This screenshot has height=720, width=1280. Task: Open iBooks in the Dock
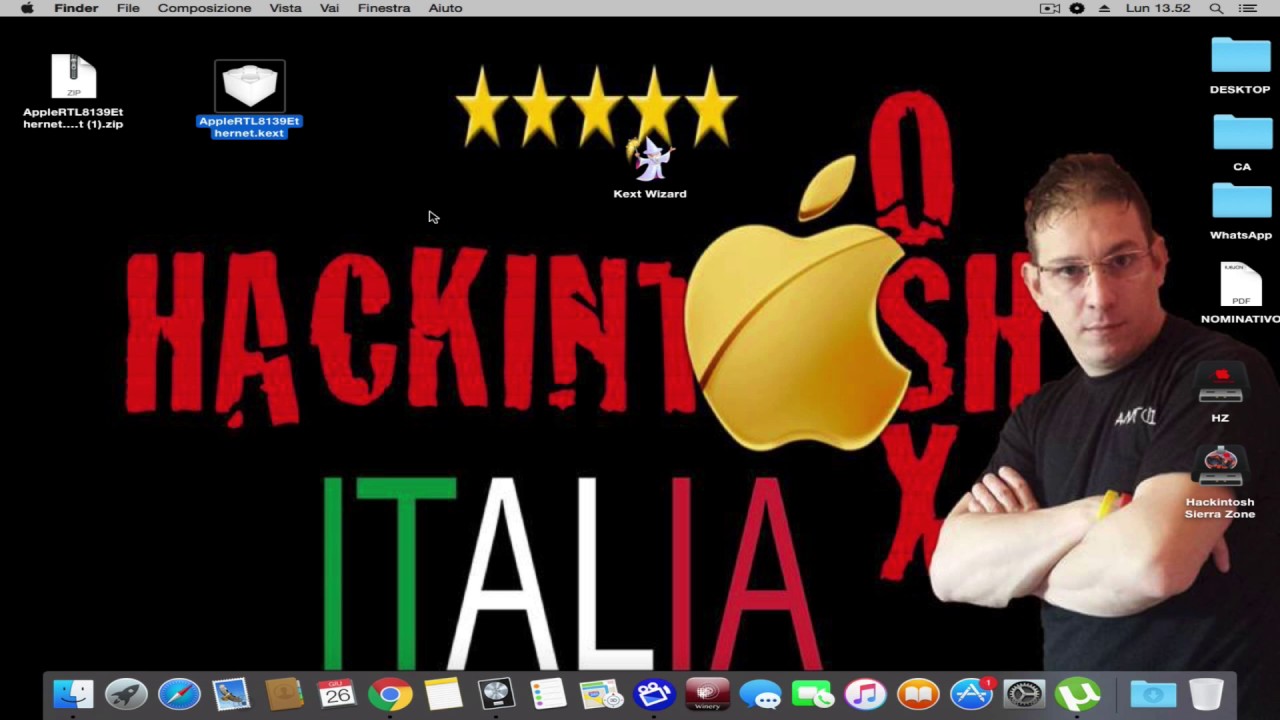pos(918,694)
